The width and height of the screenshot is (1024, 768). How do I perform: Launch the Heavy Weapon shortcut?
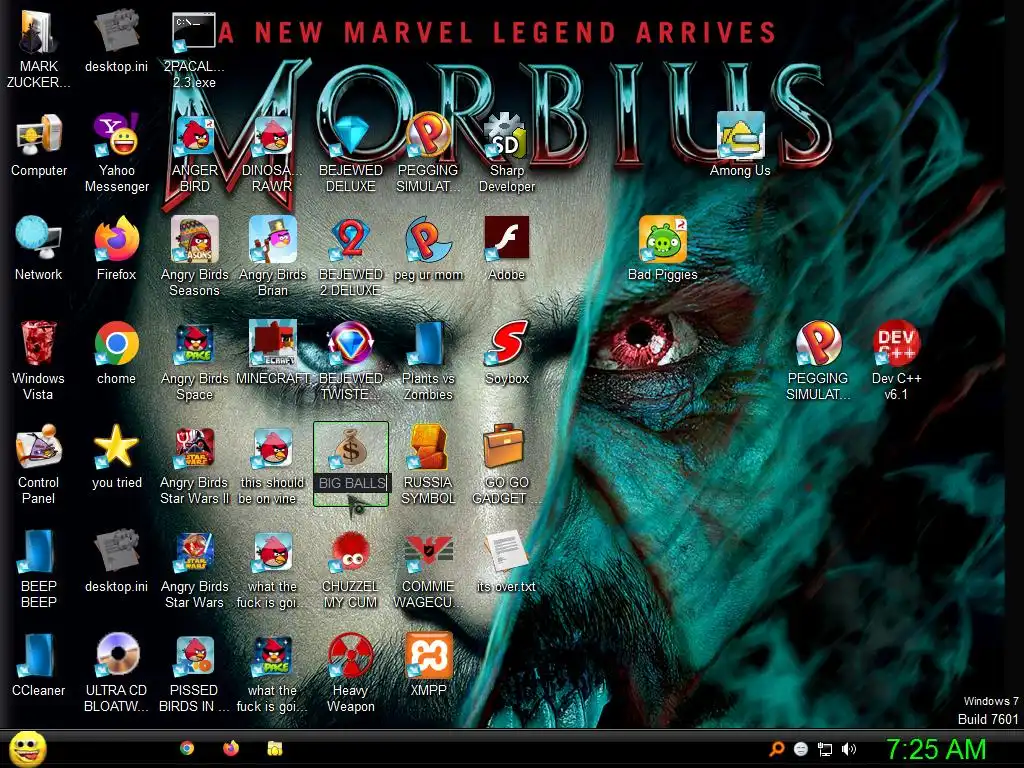click(351, 655)
